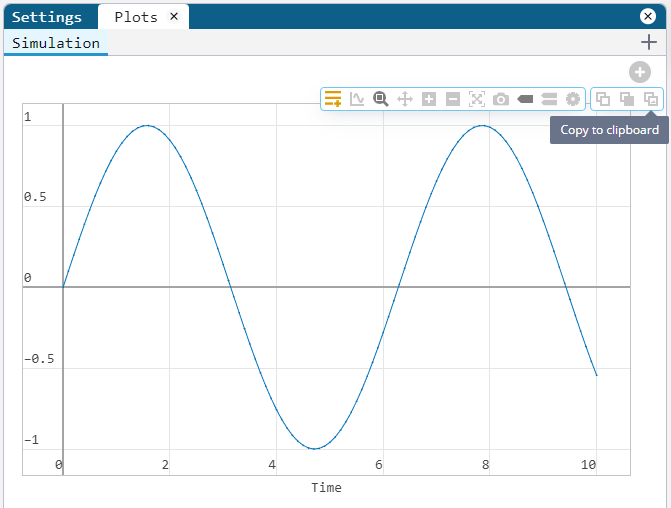This screenshot has width=671, height=508.
Task: Download plot with the camera icon
Action: (x=501, y=99)
